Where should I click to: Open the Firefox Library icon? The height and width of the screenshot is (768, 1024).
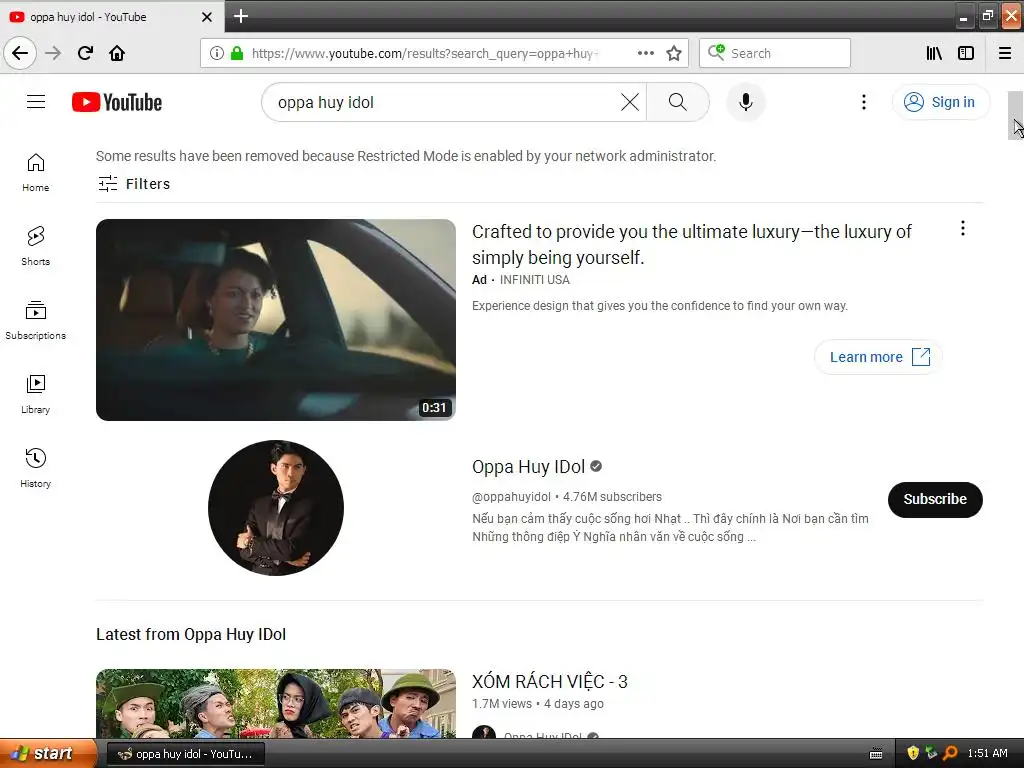click(x=934, y=53)
